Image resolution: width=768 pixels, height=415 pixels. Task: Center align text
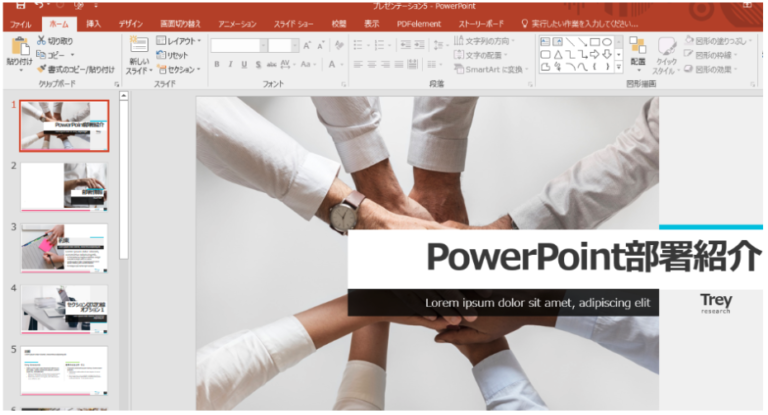[372, 64]
